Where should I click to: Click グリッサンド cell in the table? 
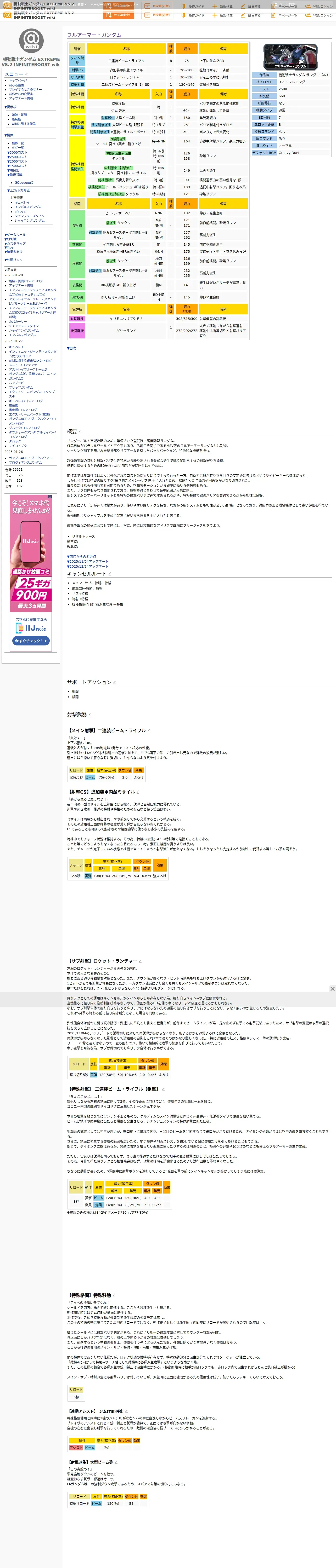(126, 331)
